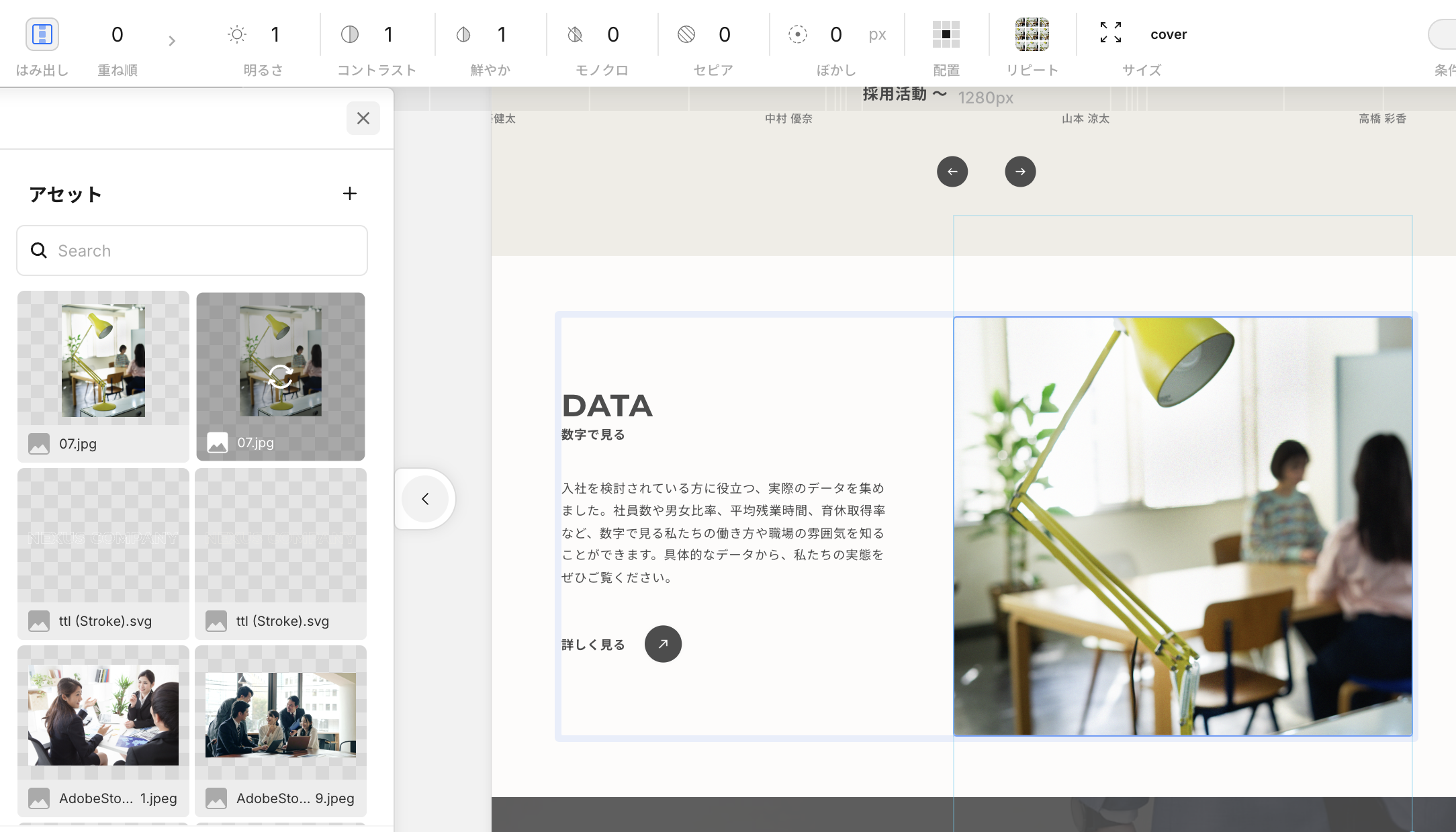Open the cover size dropdown
This screenshot has height=832, width=1456.
(x=1169, y=34)
